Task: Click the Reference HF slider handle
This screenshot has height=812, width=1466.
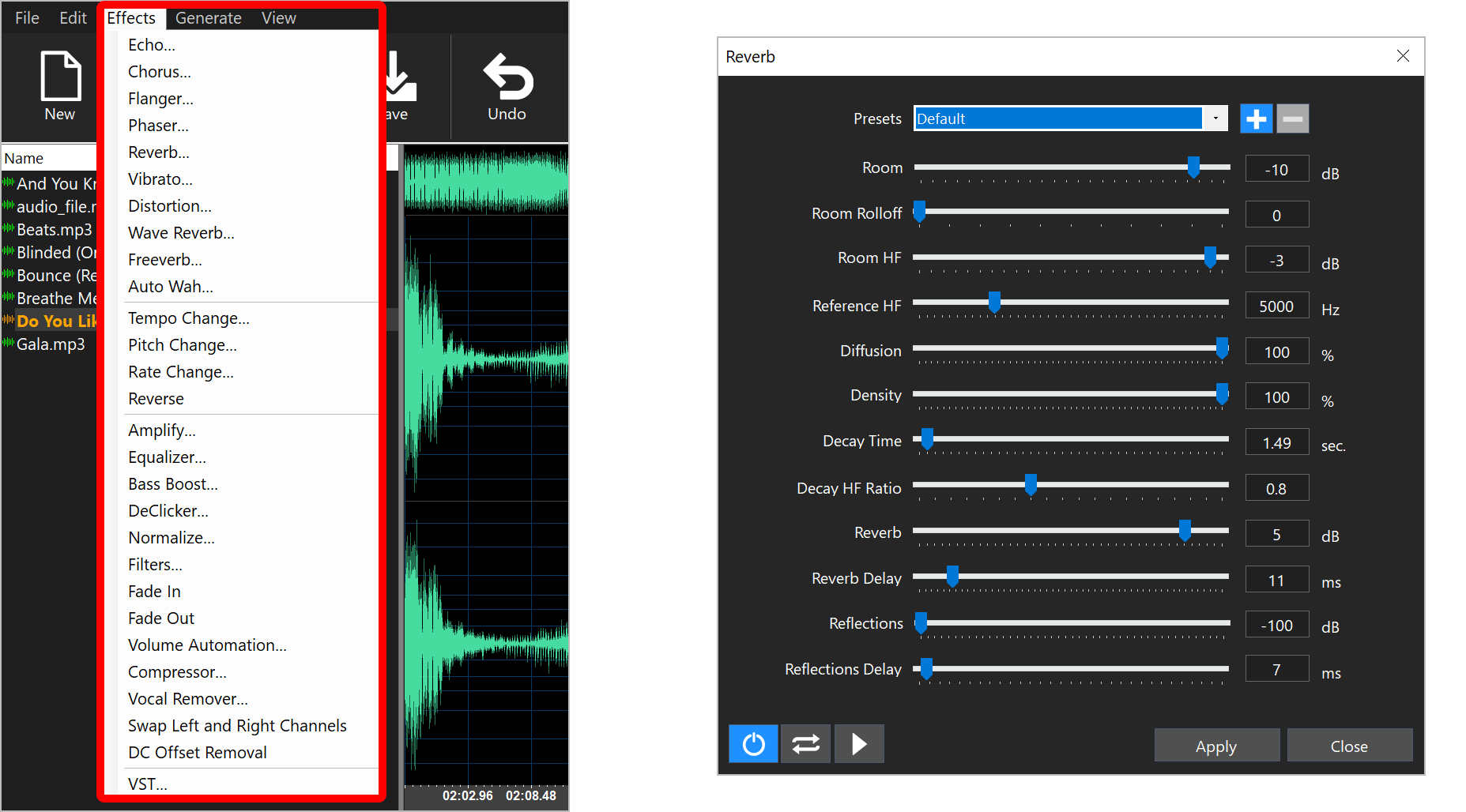Action: click(x=994, y=303)
